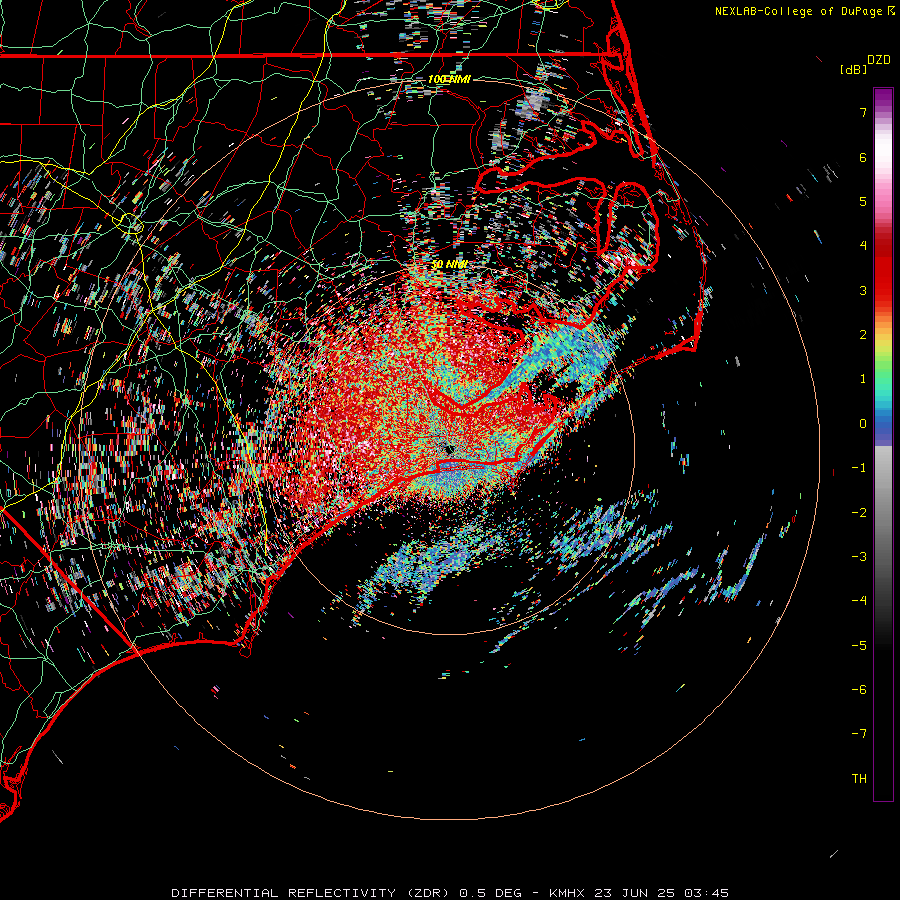Image resolution: width=900 pixels, height=900 pixels.
Task: Click the (ZDR) abbreviation in the caption
Action: 430,893
